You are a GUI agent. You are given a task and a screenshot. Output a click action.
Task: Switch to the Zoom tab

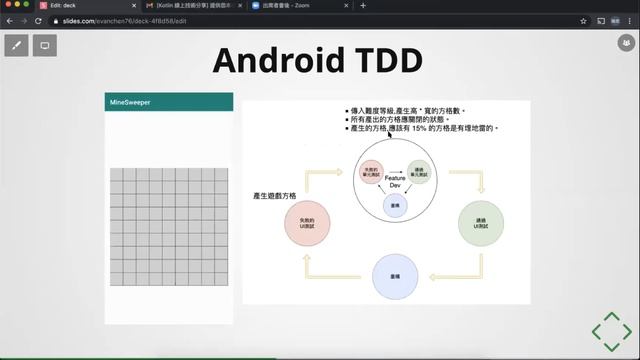pos(300,6)
